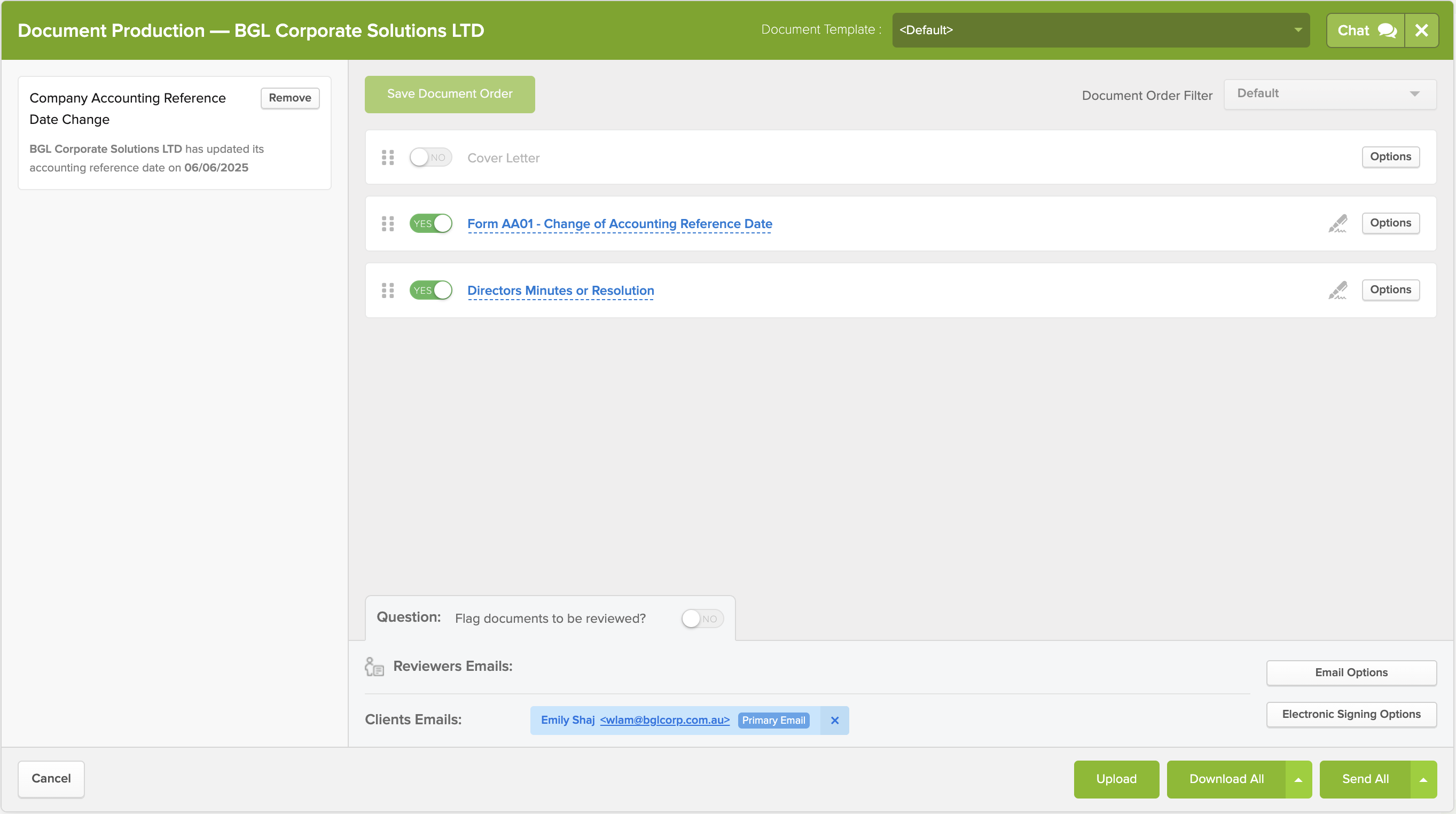
Task: Remove the Emily Shaj client email
Action: 835,720
